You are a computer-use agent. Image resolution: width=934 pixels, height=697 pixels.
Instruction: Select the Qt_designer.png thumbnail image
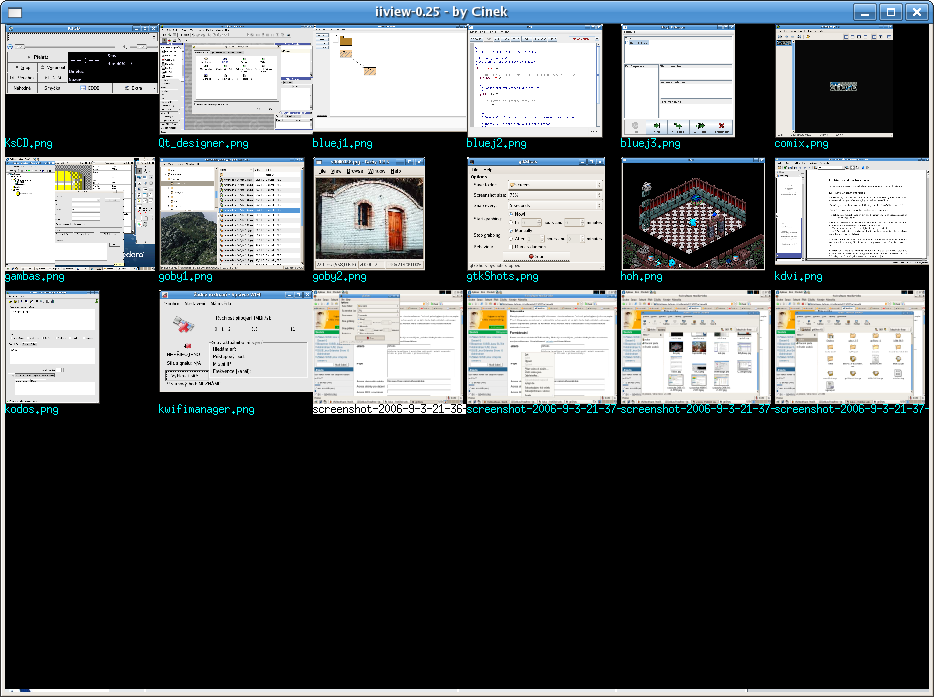[x=235, y=80]
